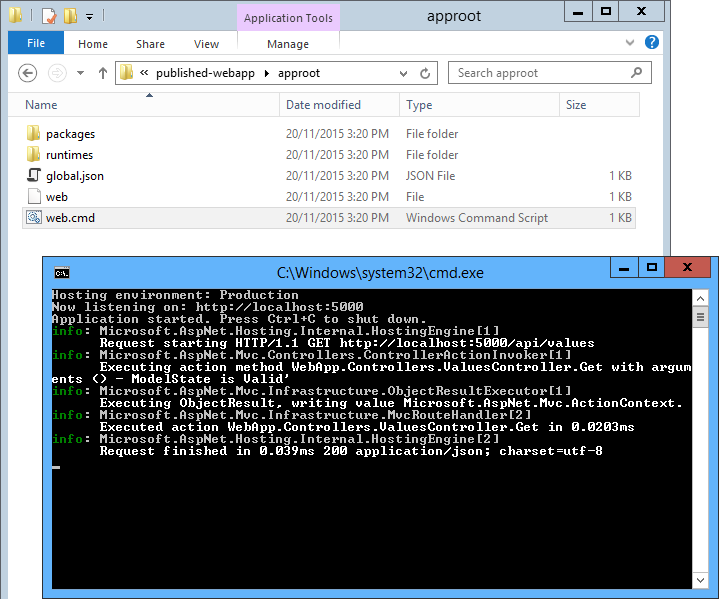
Task: Click 'Hosting environment: Production' console line
Action: point(175,294)
